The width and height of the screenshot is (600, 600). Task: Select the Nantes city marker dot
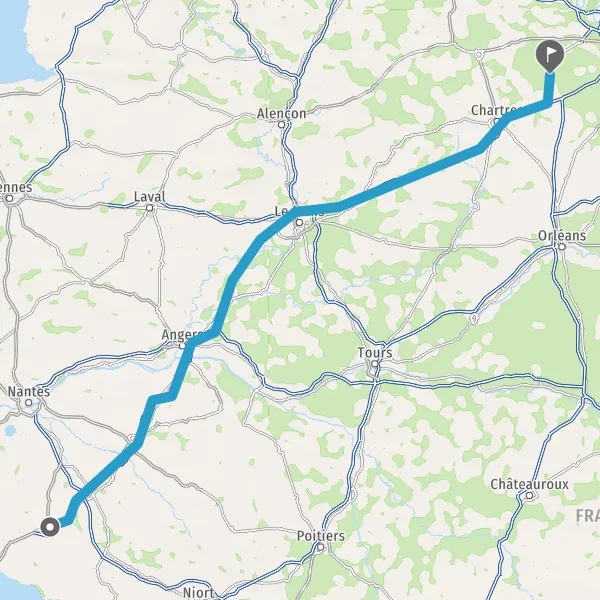point(29,403)
